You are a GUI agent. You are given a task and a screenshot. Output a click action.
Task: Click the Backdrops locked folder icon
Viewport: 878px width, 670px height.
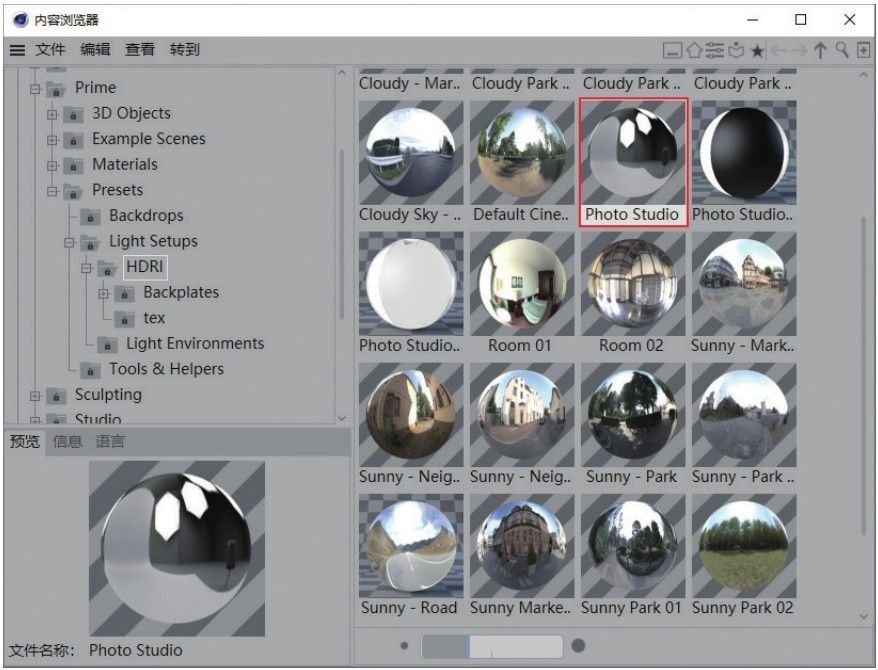click(x=90, y=216)
